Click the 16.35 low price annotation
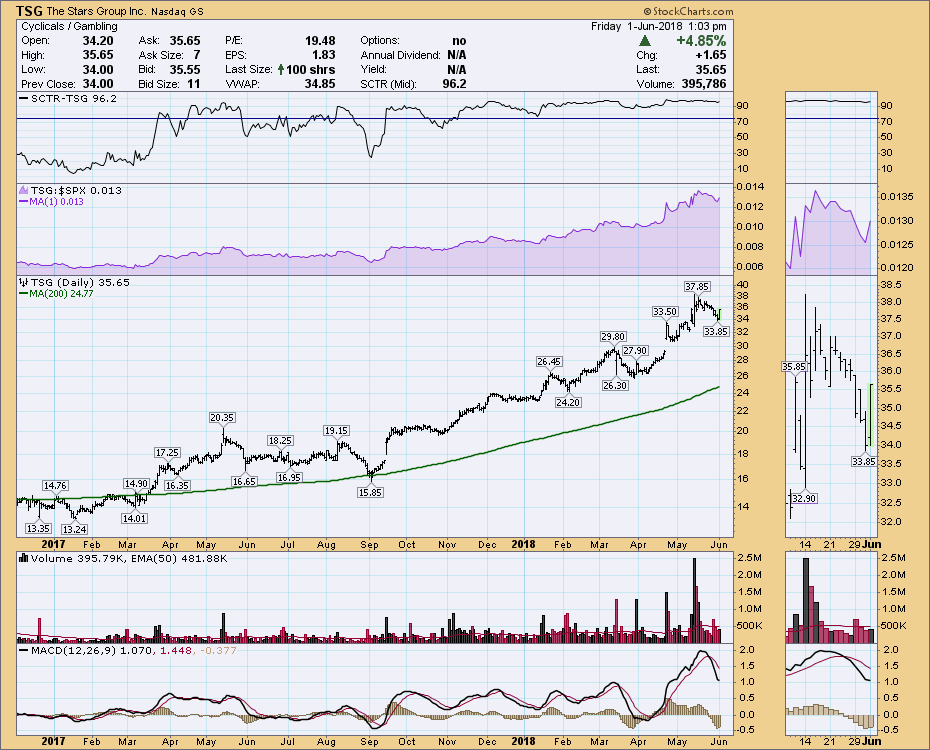The width and height of the screenshot is (930, 750). click(x=177, y=485)
